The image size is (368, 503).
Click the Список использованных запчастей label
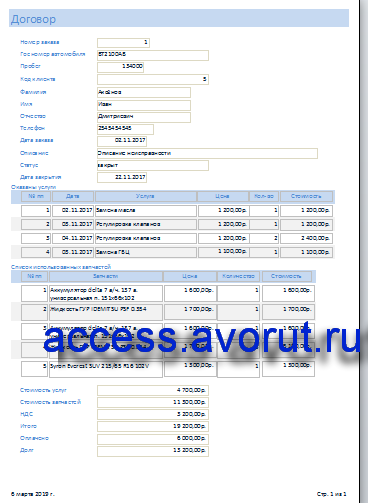pos(61,267)
